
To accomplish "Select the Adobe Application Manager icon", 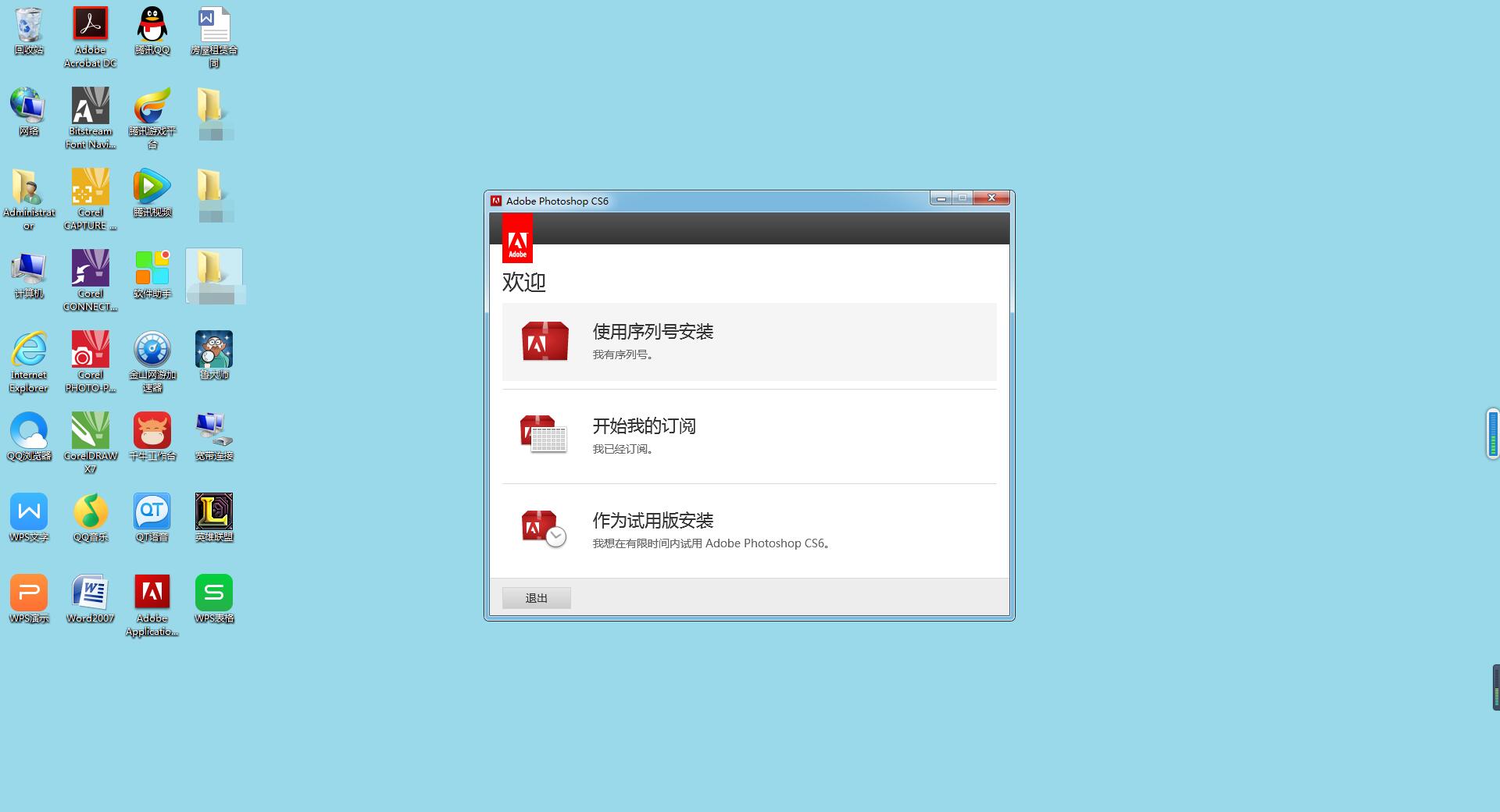I will point(152,605).
